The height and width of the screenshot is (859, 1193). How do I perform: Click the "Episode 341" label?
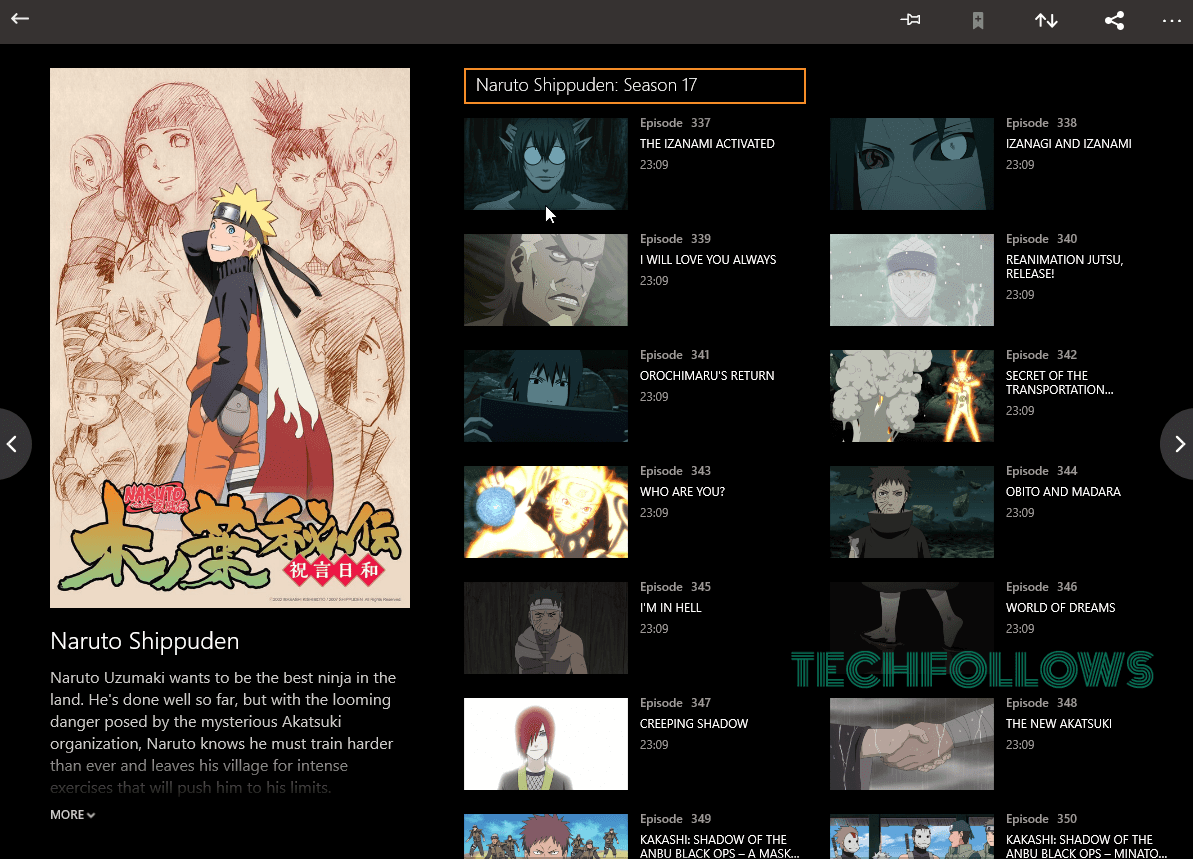pyautogui.click(x=675, y=355)
